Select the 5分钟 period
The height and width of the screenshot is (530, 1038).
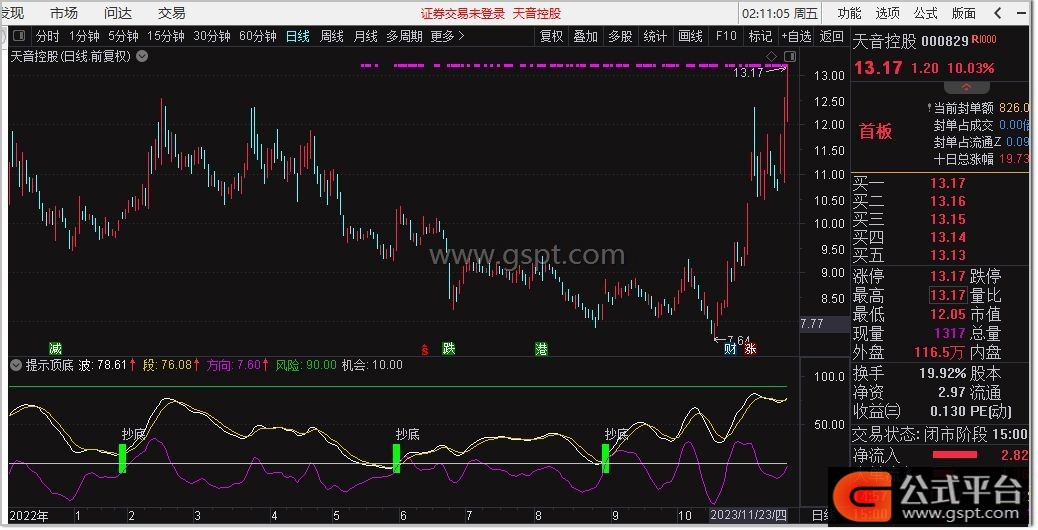(123, 36)
